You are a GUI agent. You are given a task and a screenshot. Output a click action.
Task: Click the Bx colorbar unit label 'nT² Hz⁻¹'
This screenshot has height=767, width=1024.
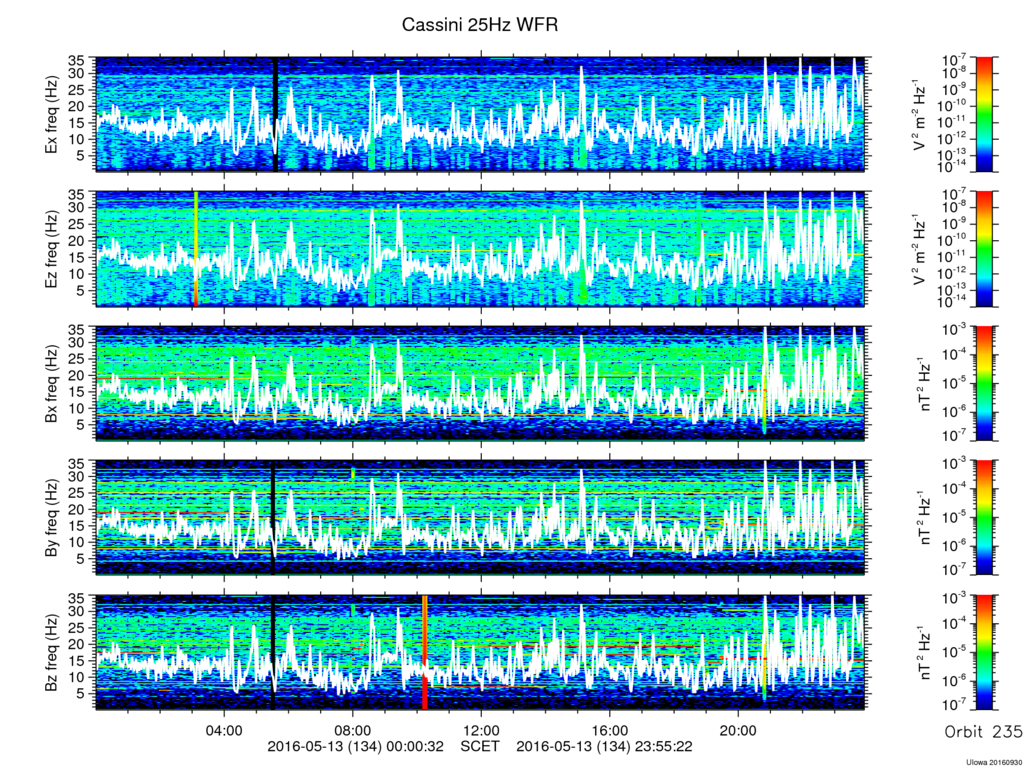pyautogui.click(x=926, y=383)
